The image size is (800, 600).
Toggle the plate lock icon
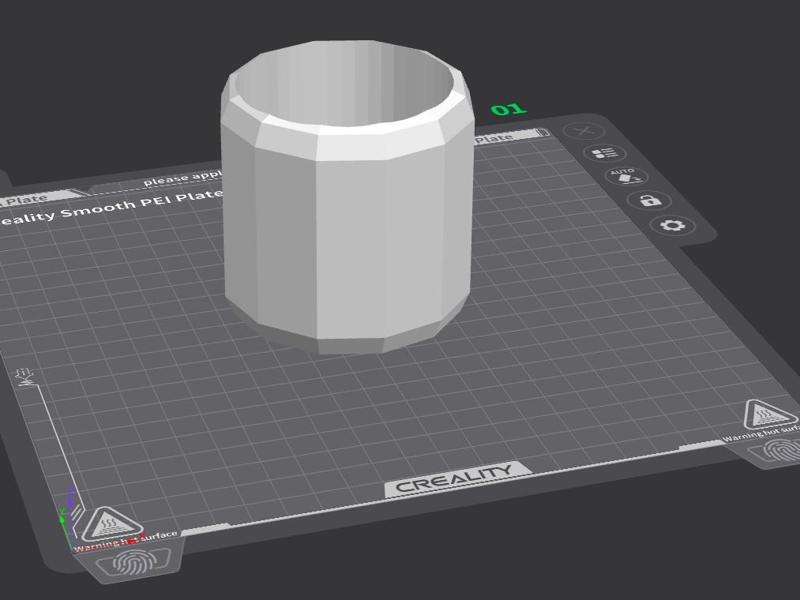pyautogui.click(x=649, y=200)
